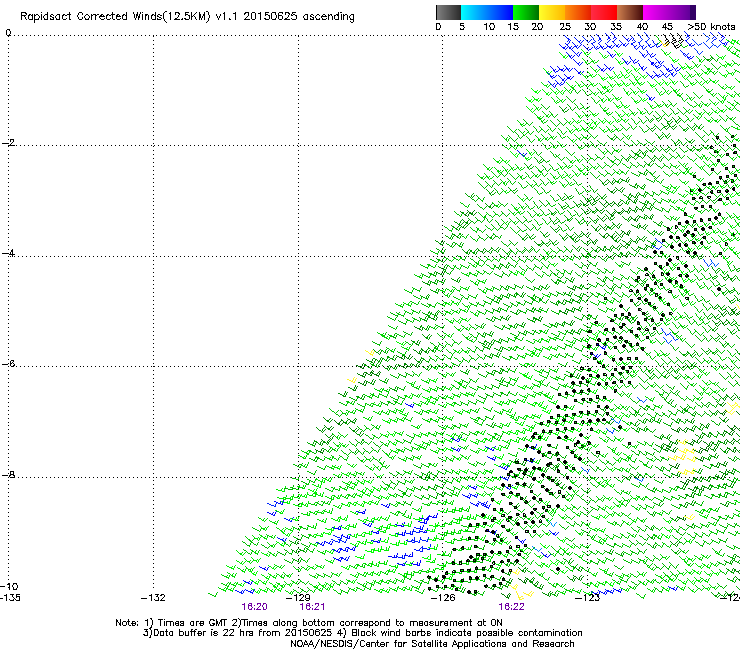Click the latitude label -4
Screen dimensions: 740x650
(8, 253)
